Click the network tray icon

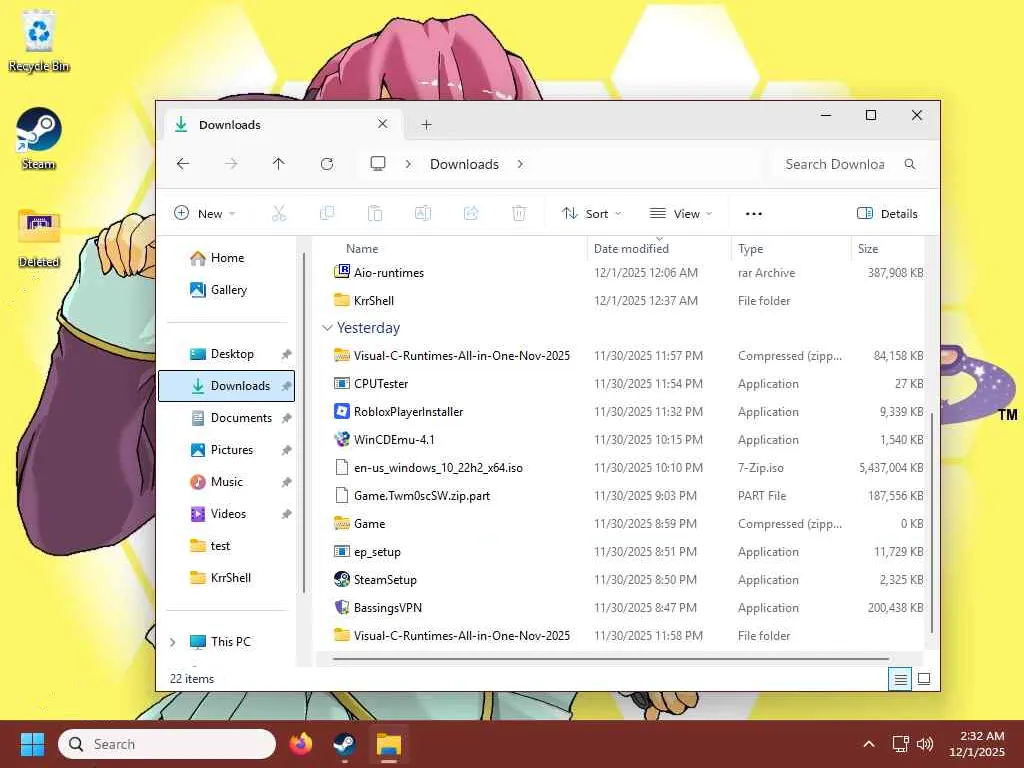tap(901, 744)
